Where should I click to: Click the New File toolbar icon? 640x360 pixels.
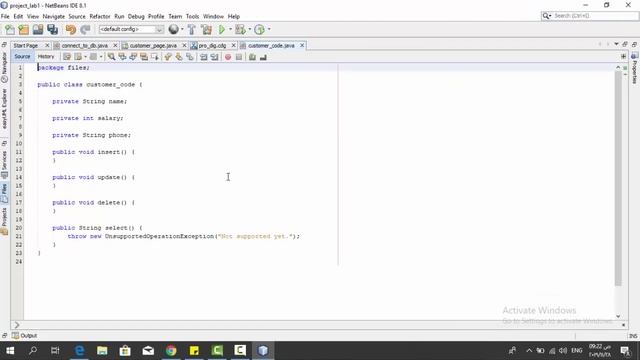coord(9,29)
